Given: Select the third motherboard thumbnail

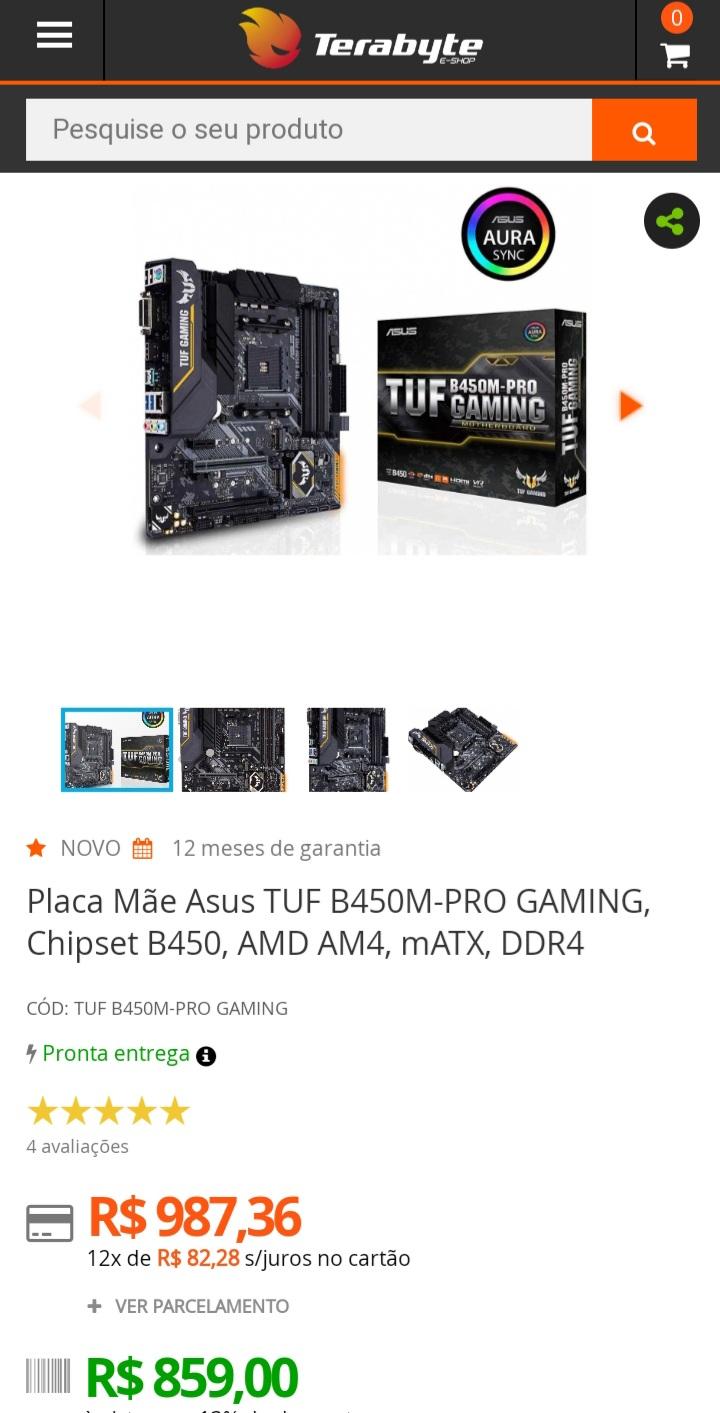Looking at the screenshot, I should (x=347, y=750).
